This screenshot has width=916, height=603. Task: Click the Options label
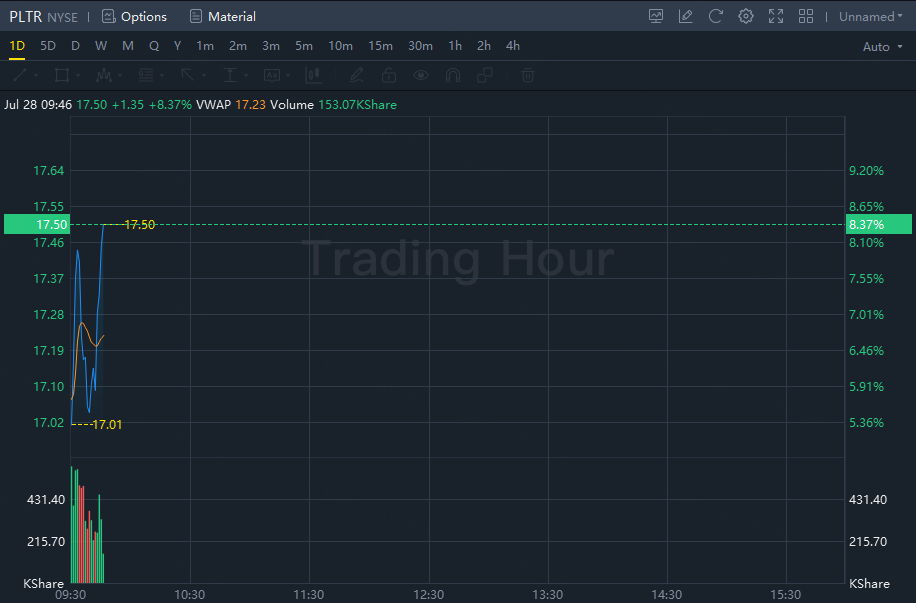(144, 16)
